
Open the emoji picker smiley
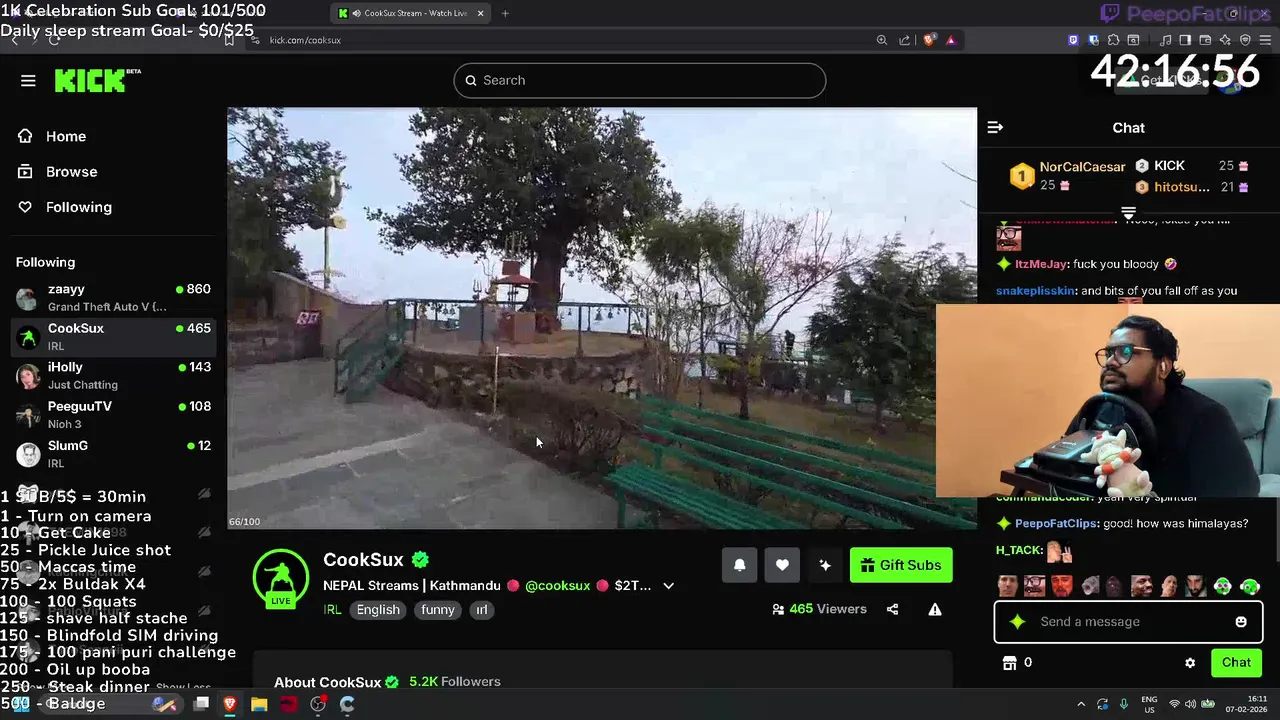tap(1241, 622)
